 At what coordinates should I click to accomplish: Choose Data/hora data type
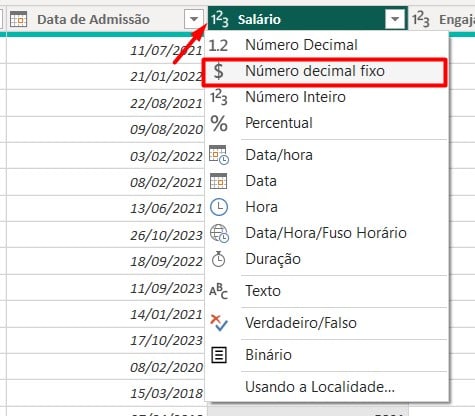[327, 155]
